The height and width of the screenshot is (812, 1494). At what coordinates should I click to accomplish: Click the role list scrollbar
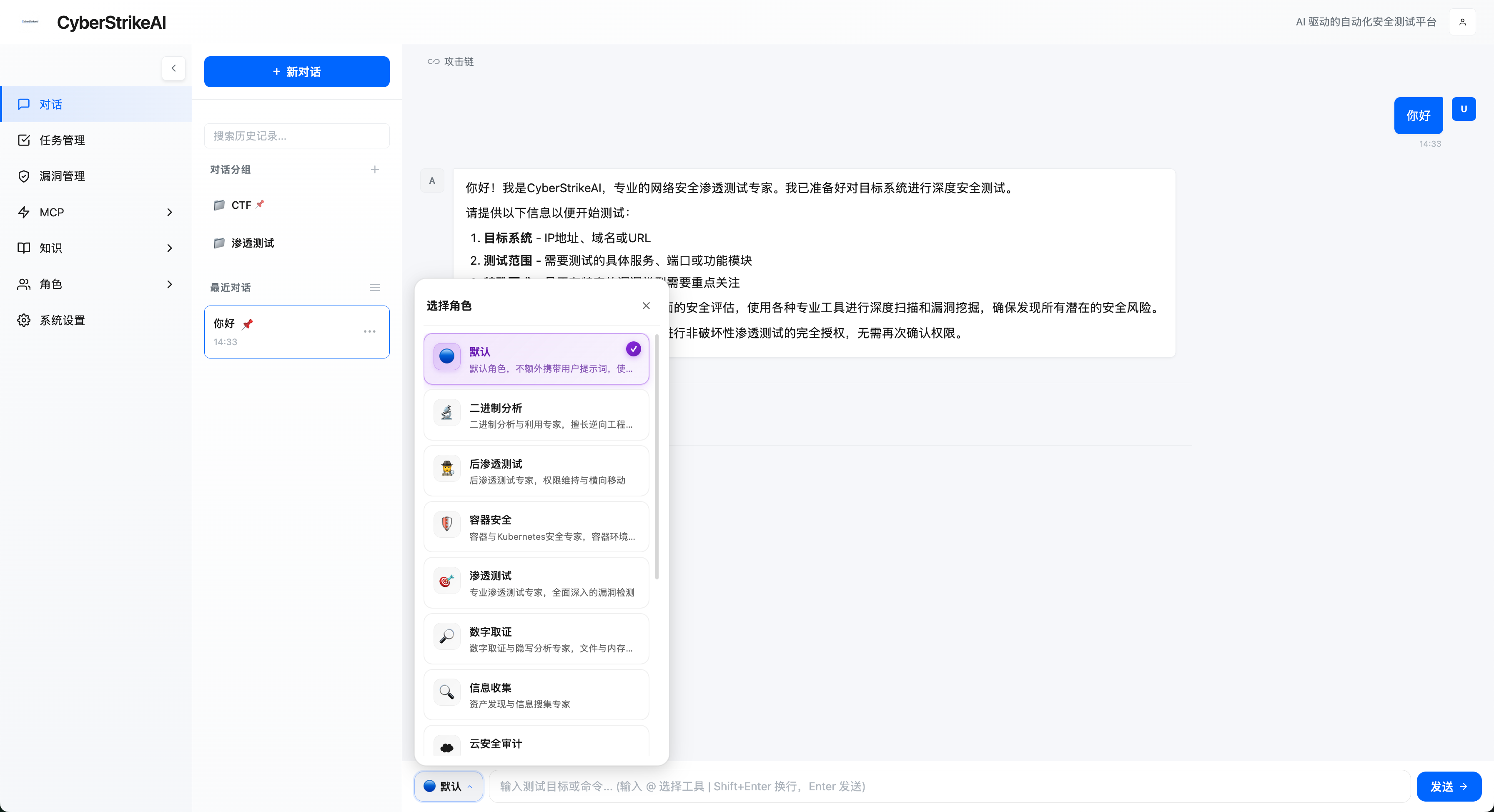coord(657,457)
